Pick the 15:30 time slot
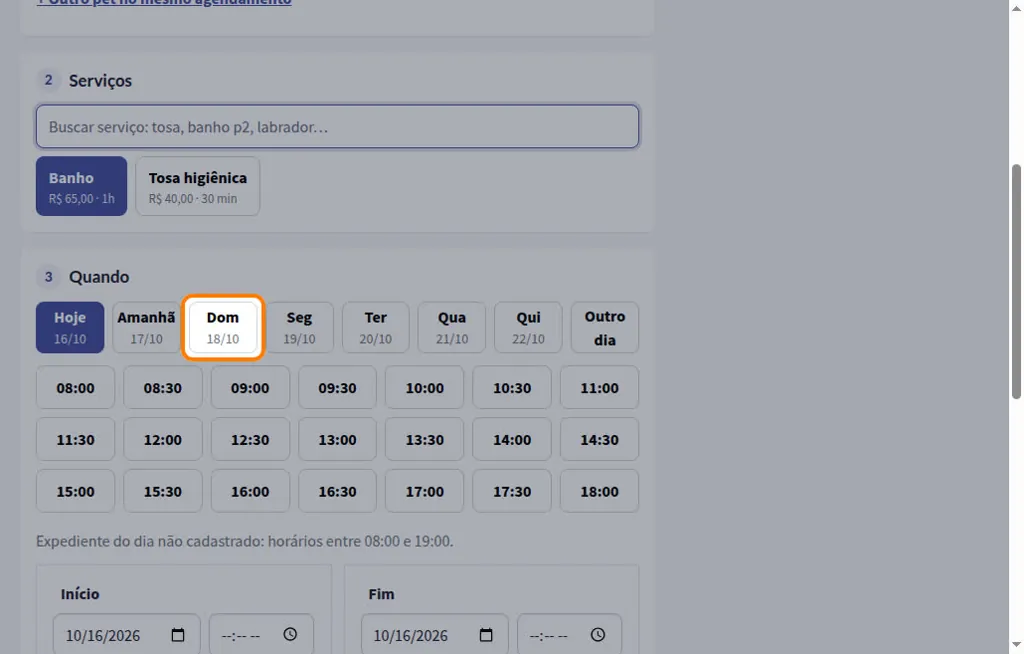1024x654 pixels. click(163, 491)
